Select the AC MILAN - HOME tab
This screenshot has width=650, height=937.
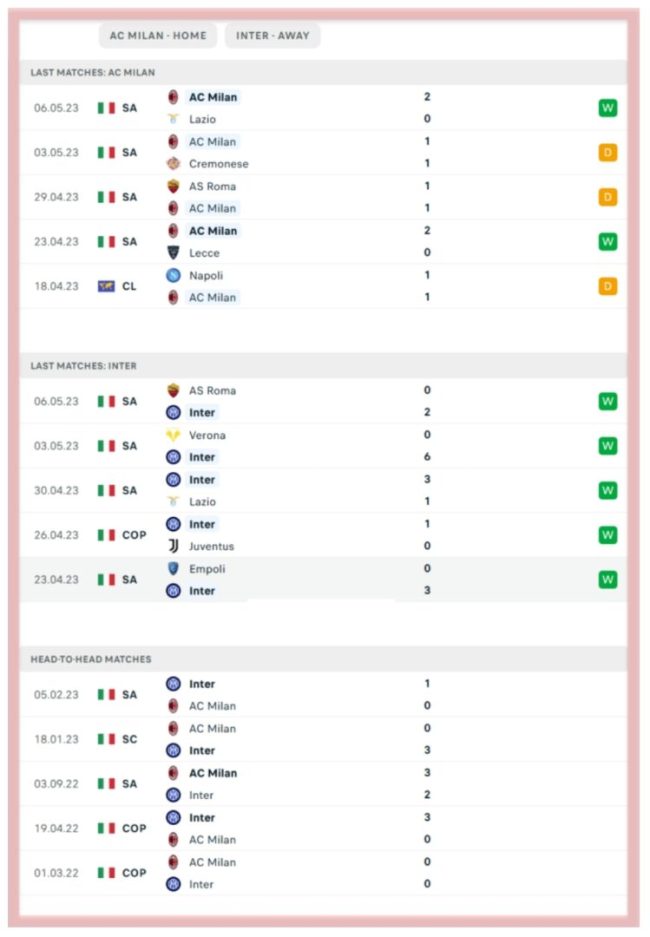coord(158,36)
